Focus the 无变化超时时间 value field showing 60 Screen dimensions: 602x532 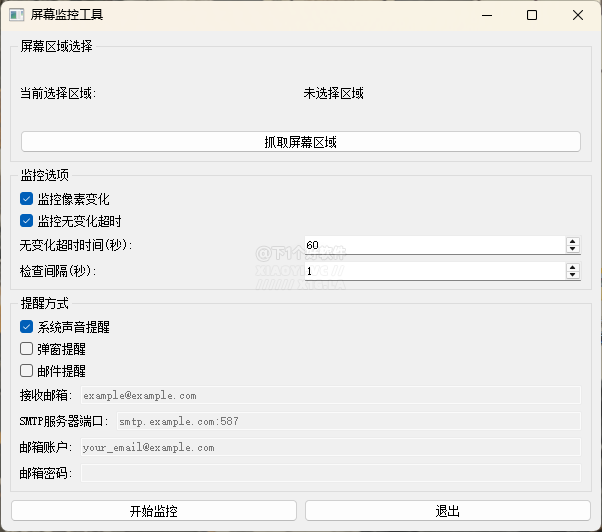tap(435, 245)
